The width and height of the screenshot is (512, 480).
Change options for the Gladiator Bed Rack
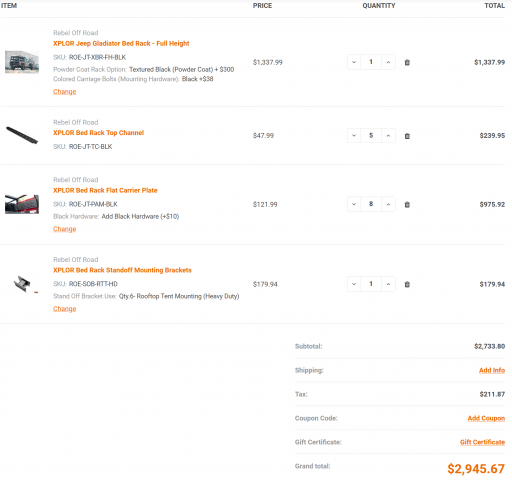(x=65, y=92)
